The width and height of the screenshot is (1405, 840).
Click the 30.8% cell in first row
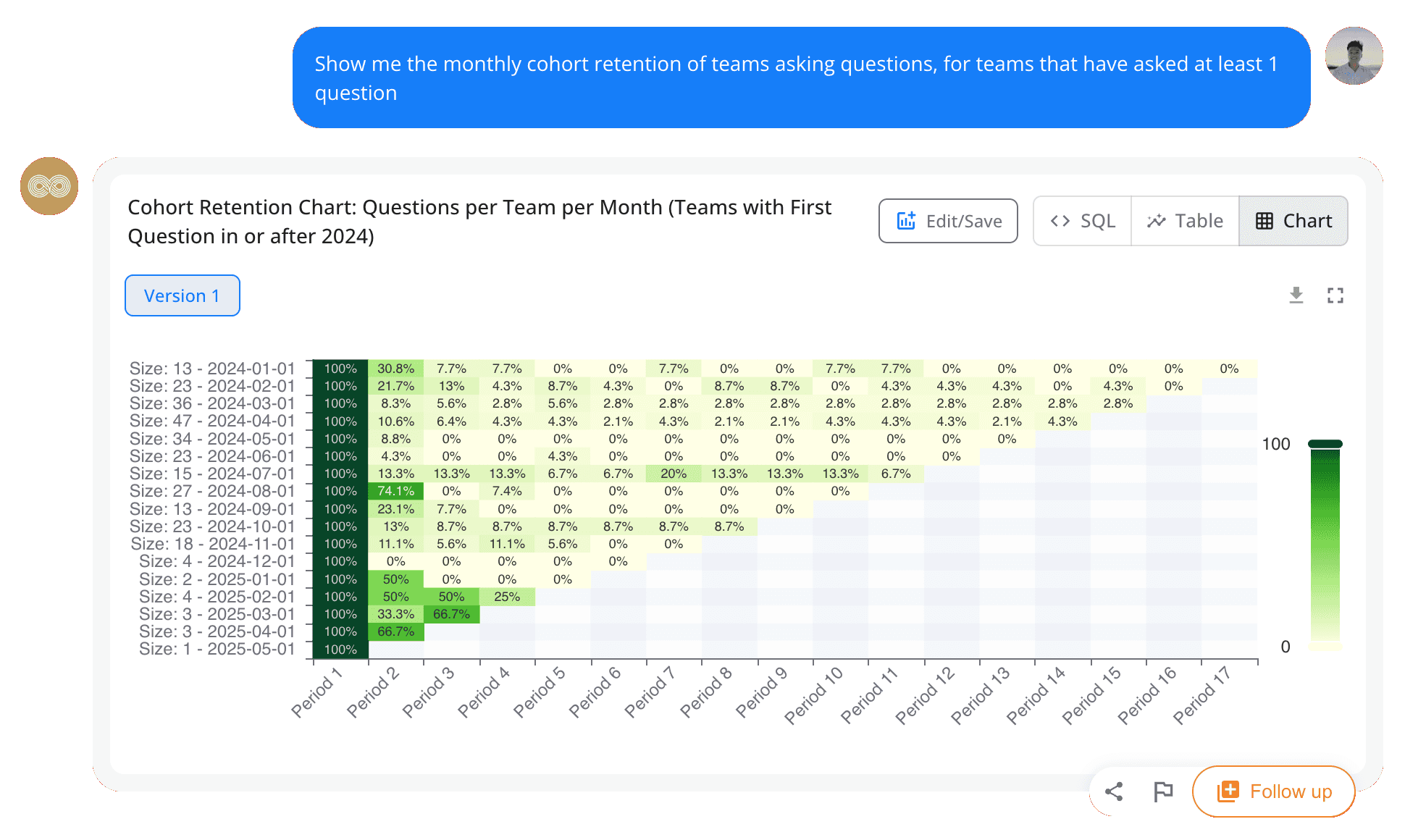(x=395, y=369)
